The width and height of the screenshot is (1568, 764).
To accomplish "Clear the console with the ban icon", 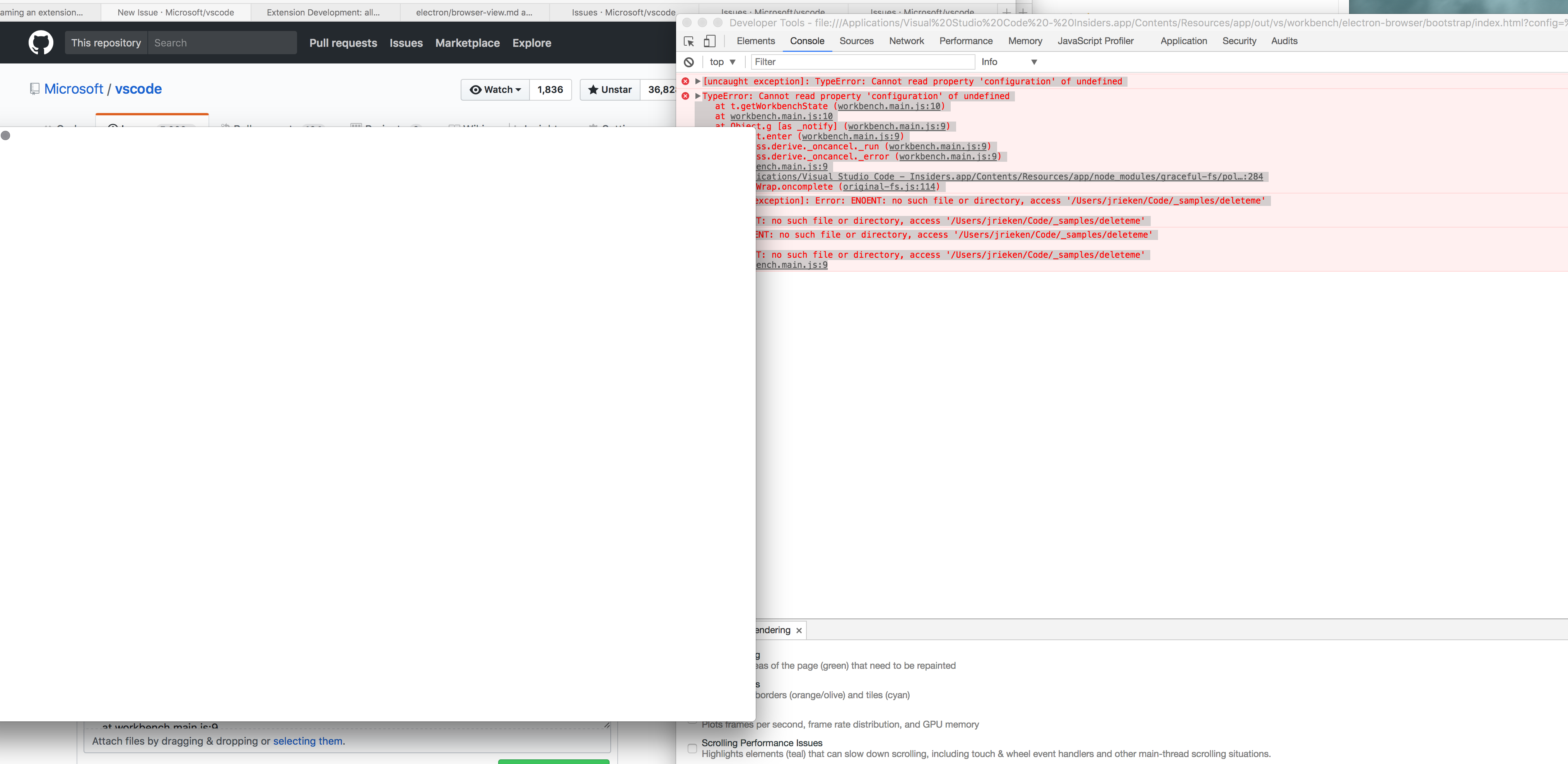I will click(688, 62).
